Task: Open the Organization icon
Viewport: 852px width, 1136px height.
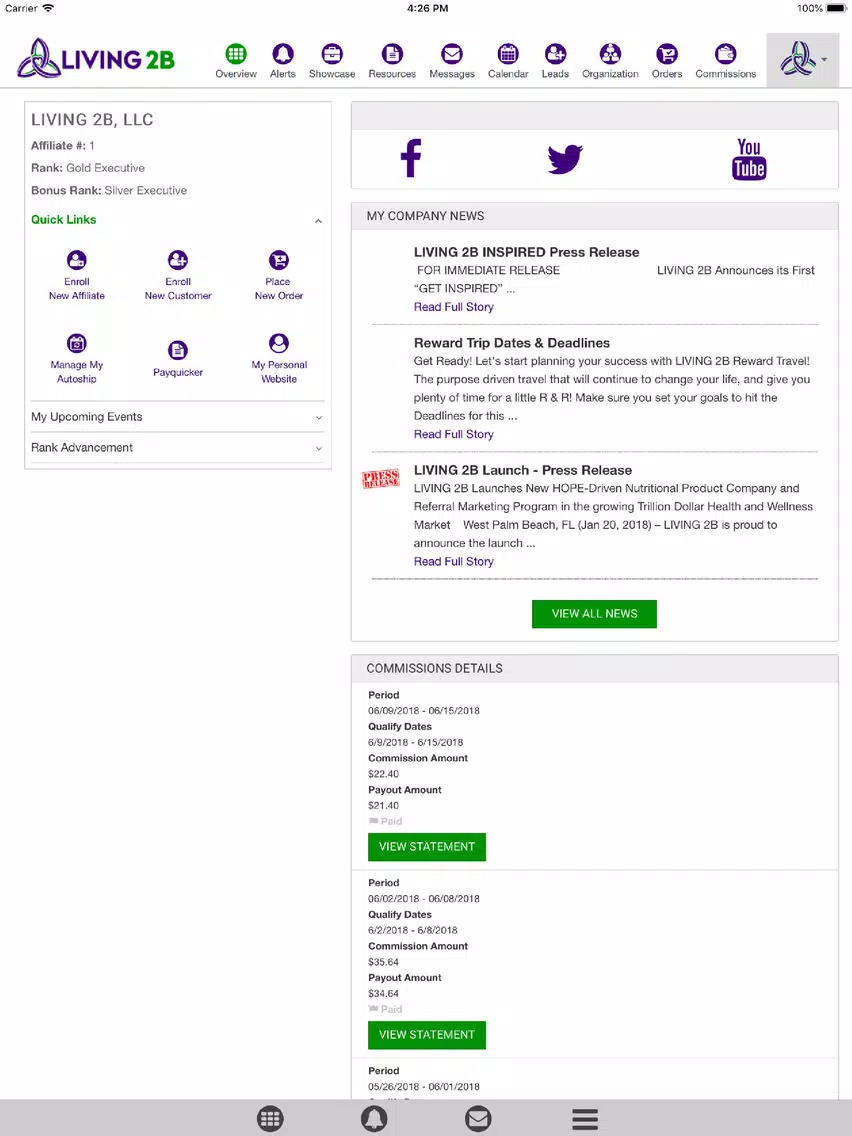Action: pos(610,61)
